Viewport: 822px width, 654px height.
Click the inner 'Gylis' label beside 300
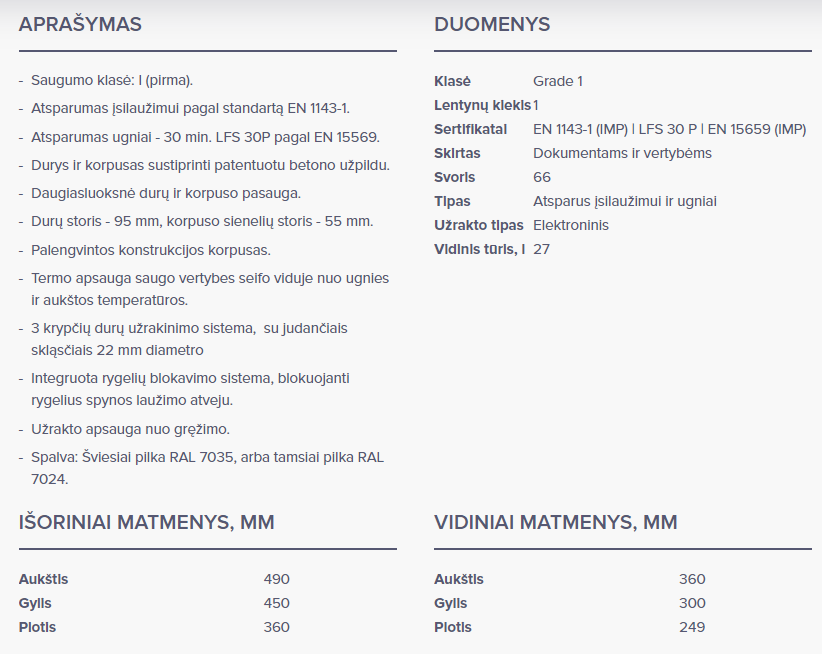[450, 604]
